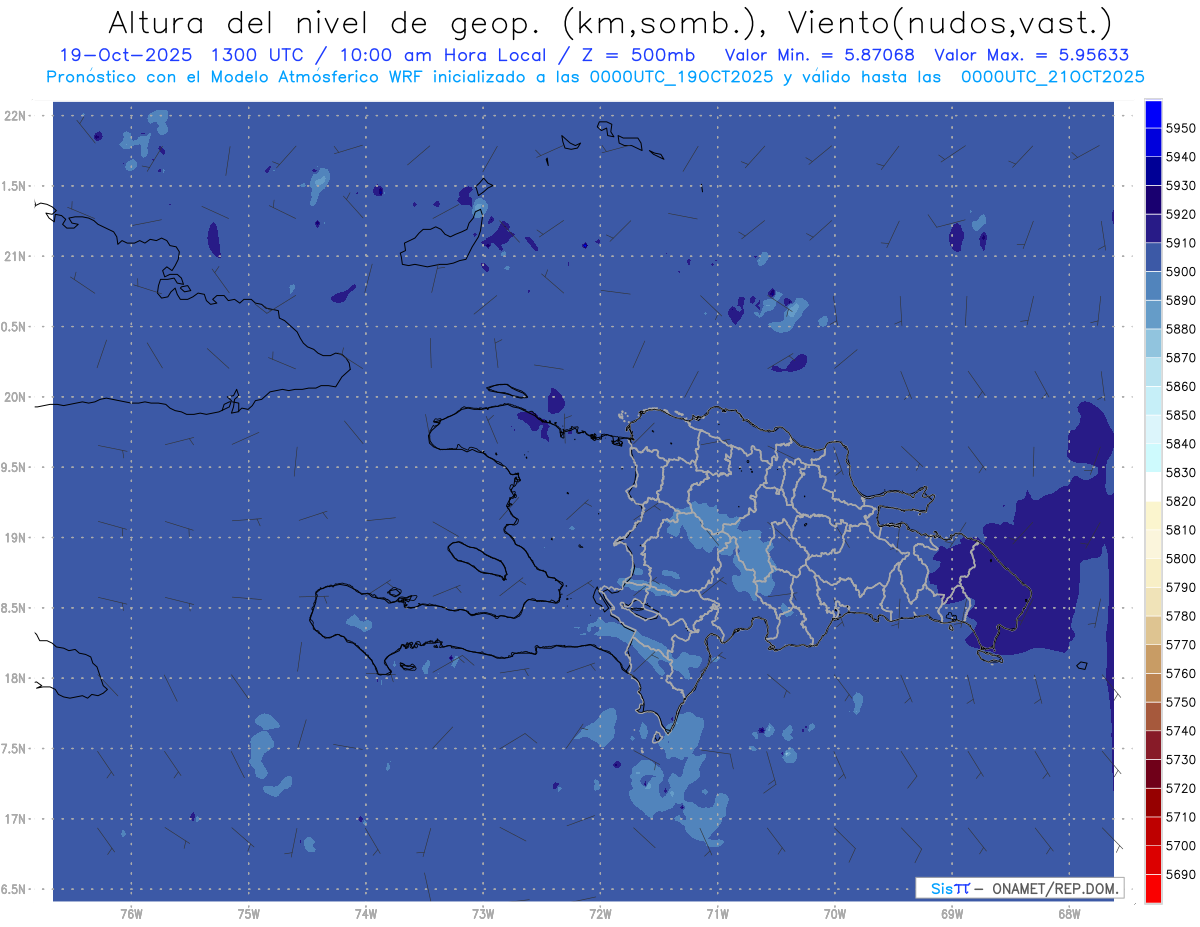This screenshot has width=1200, height=927.
Task: Click the 22N latitude axis label
Action: pos(15,116)
